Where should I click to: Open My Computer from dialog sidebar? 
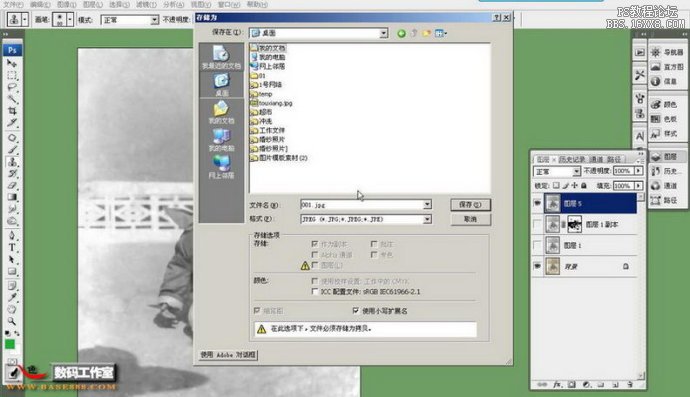[221, 140]
